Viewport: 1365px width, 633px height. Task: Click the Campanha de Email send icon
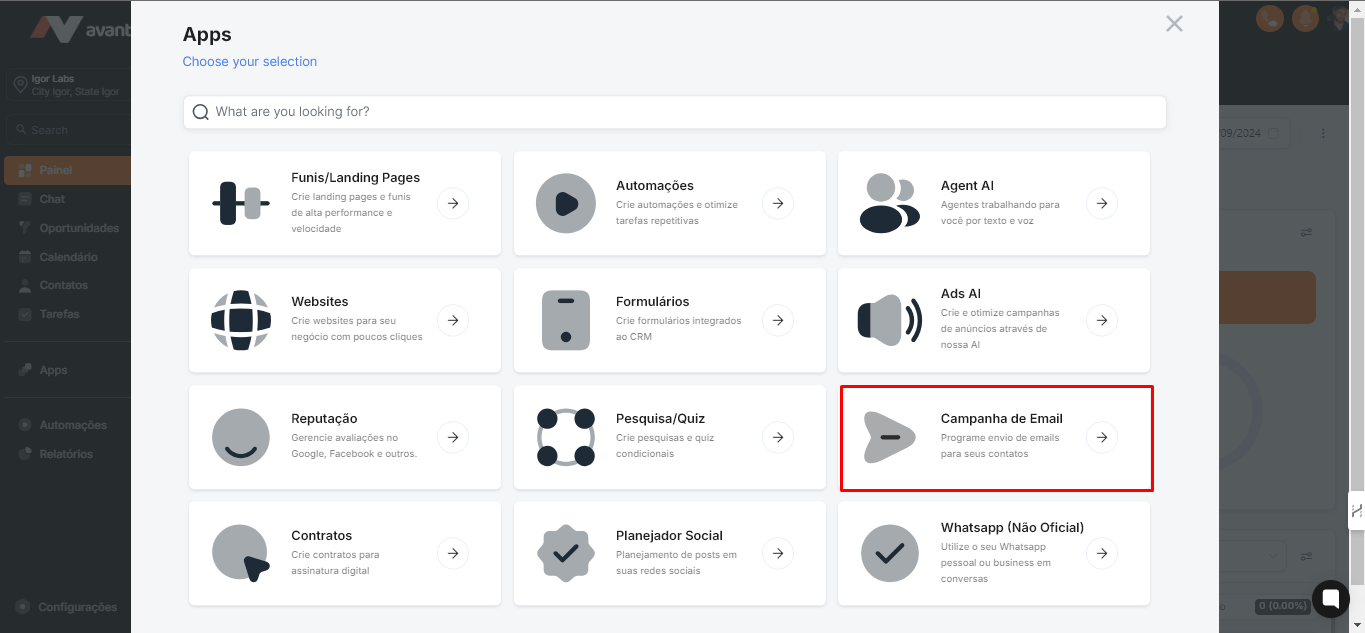(x=889, y=437)
